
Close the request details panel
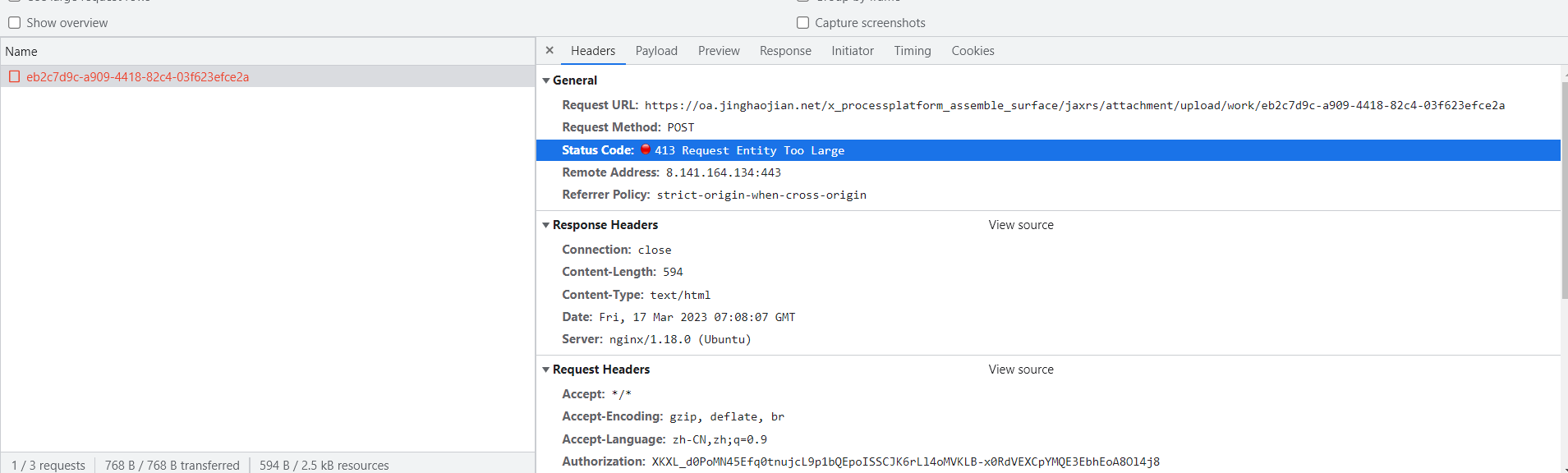pos(549,50)
